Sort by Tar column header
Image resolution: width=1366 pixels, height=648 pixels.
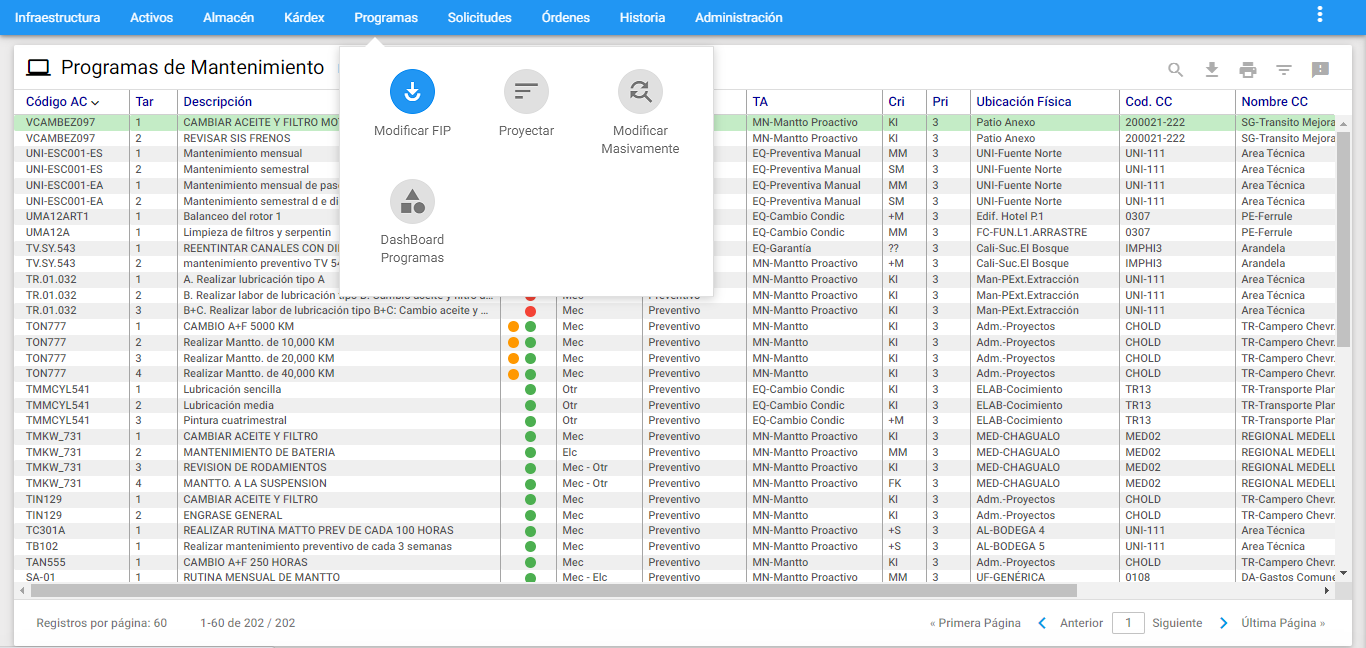[x=145, y=102]
